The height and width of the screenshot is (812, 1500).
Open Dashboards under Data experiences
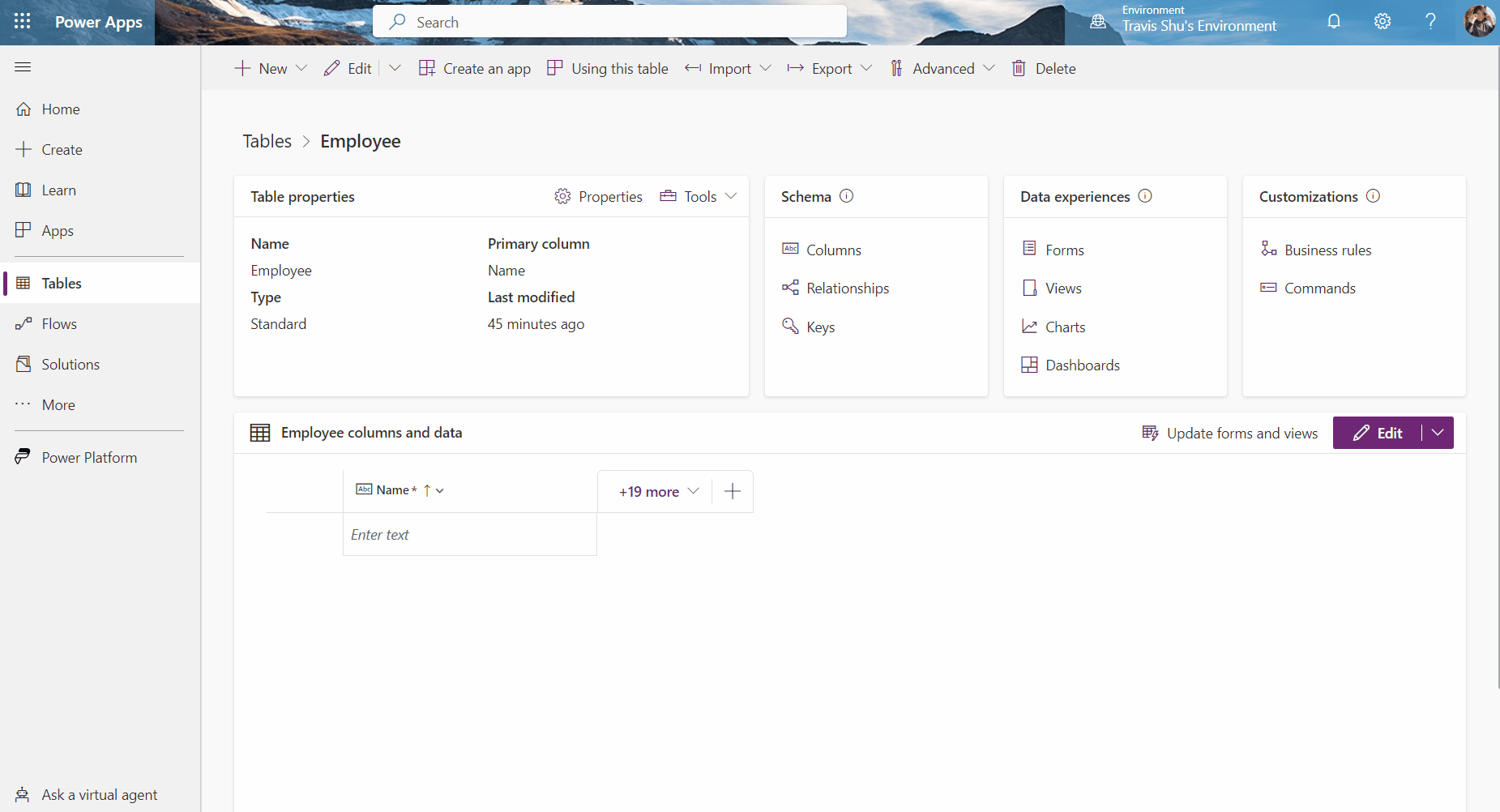coord(1083,365)
